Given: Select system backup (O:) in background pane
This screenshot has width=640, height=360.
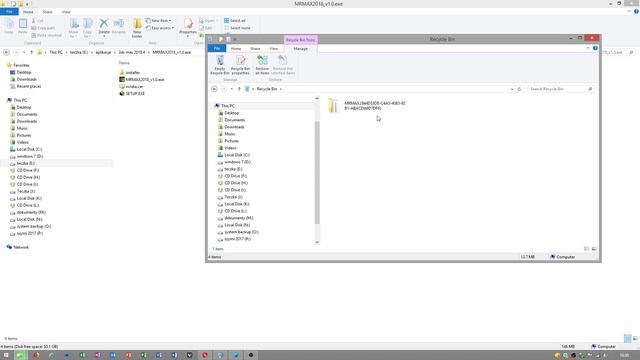Looking at the screenshot, I should coord(33,227).
